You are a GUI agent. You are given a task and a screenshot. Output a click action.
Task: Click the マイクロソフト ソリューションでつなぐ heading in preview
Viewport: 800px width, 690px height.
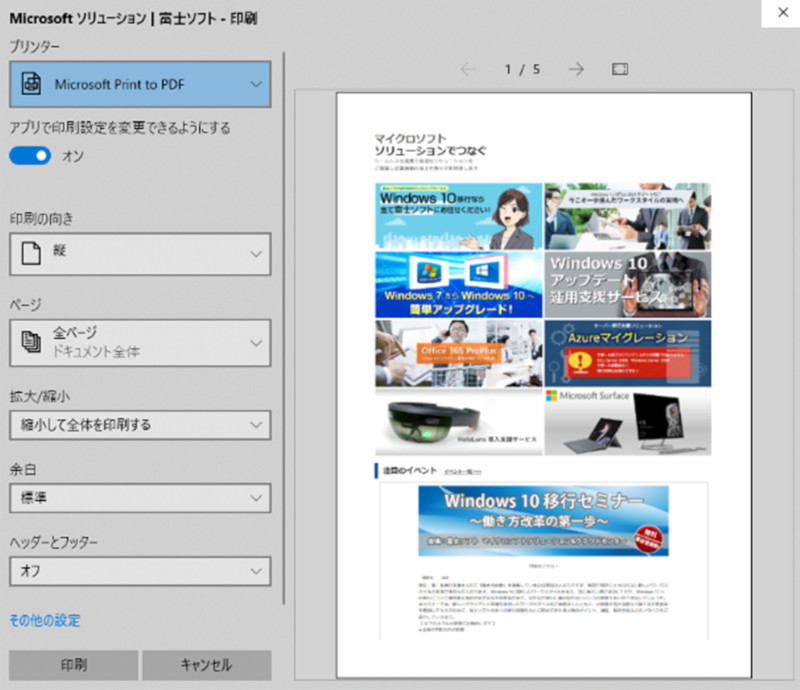pyautogui.click(x=431, y=144)
